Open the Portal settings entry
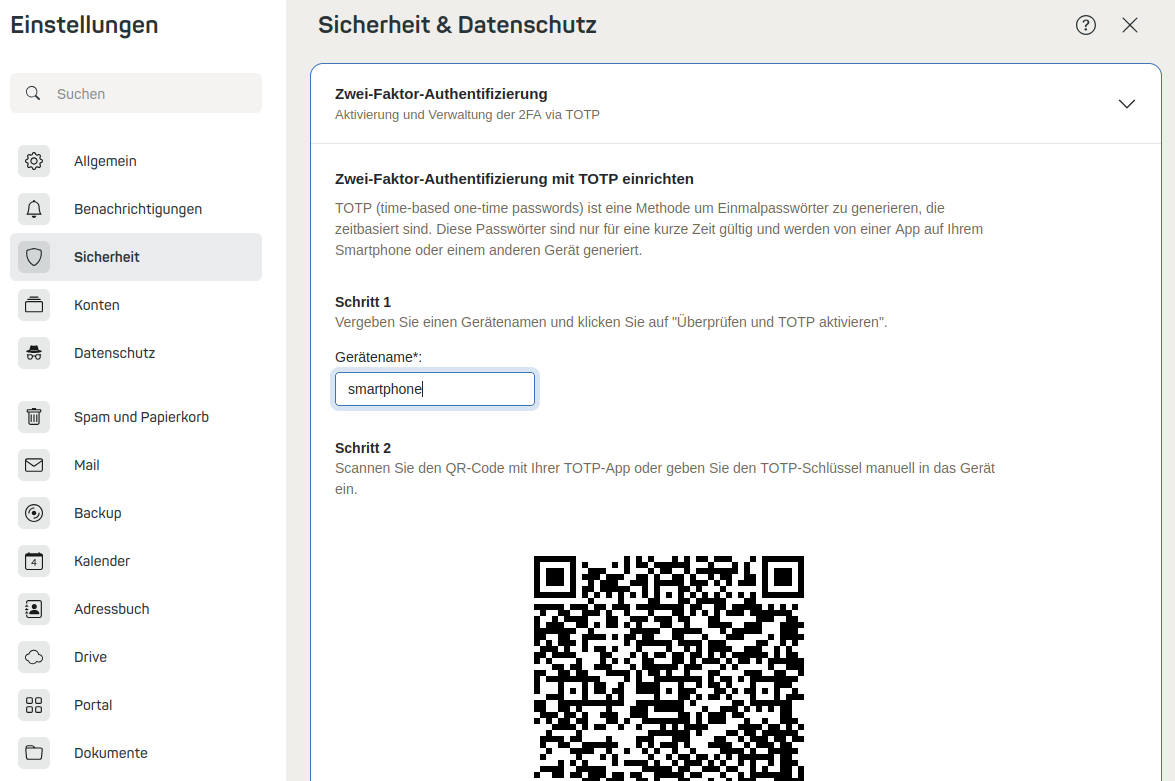 [x=93, y=705]
